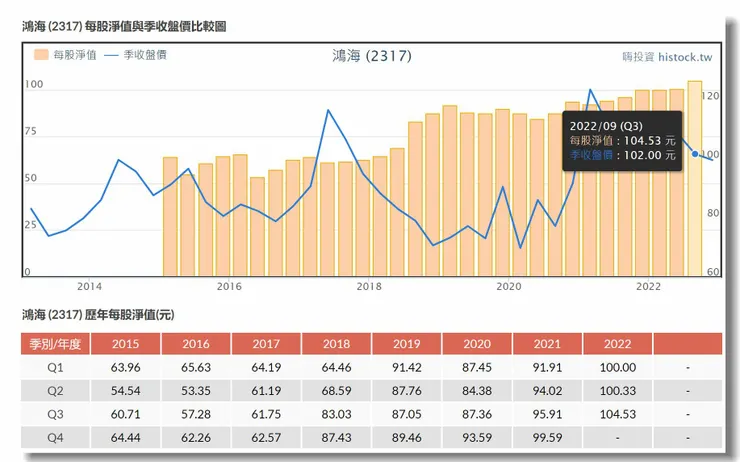Select the highlighted 2022 Q3 bar
Screen dimensions: 740x462
[x=695, y=178]
